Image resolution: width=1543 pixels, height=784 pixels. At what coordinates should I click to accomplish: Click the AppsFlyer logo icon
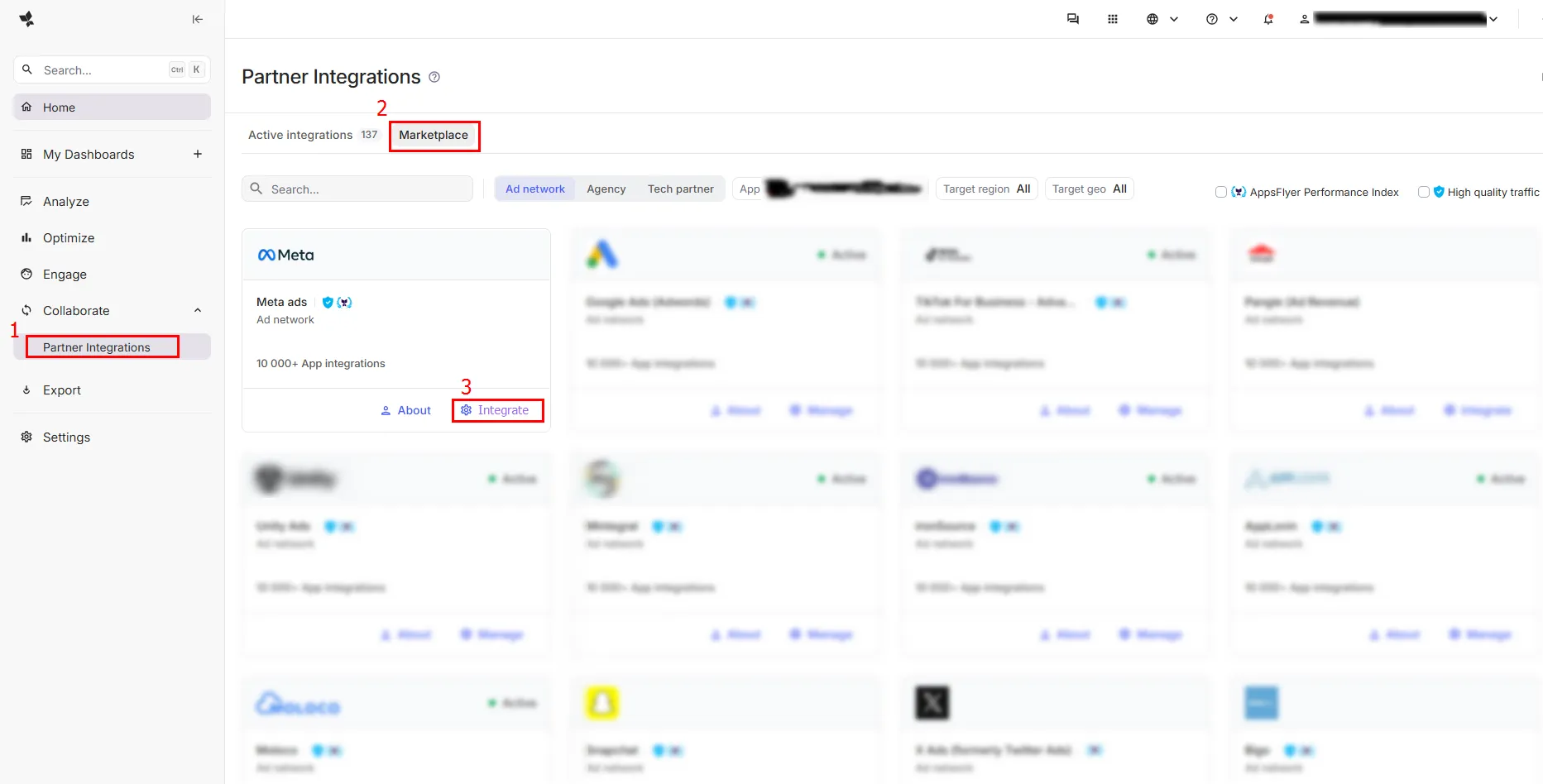click(x=26, y=19)
